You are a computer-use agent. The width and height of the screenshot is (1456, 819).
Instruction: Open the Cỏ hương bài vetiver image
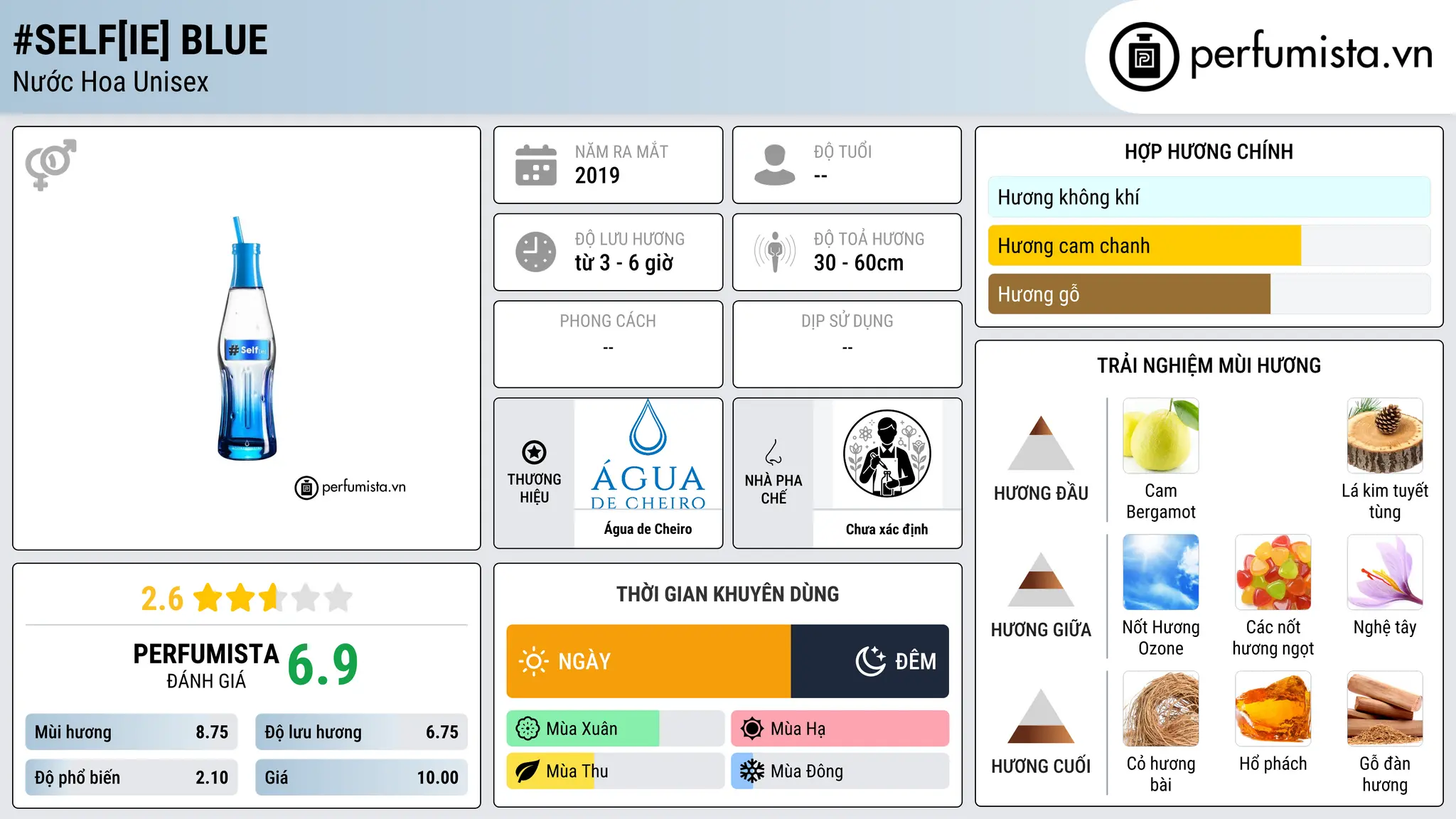1161,709
